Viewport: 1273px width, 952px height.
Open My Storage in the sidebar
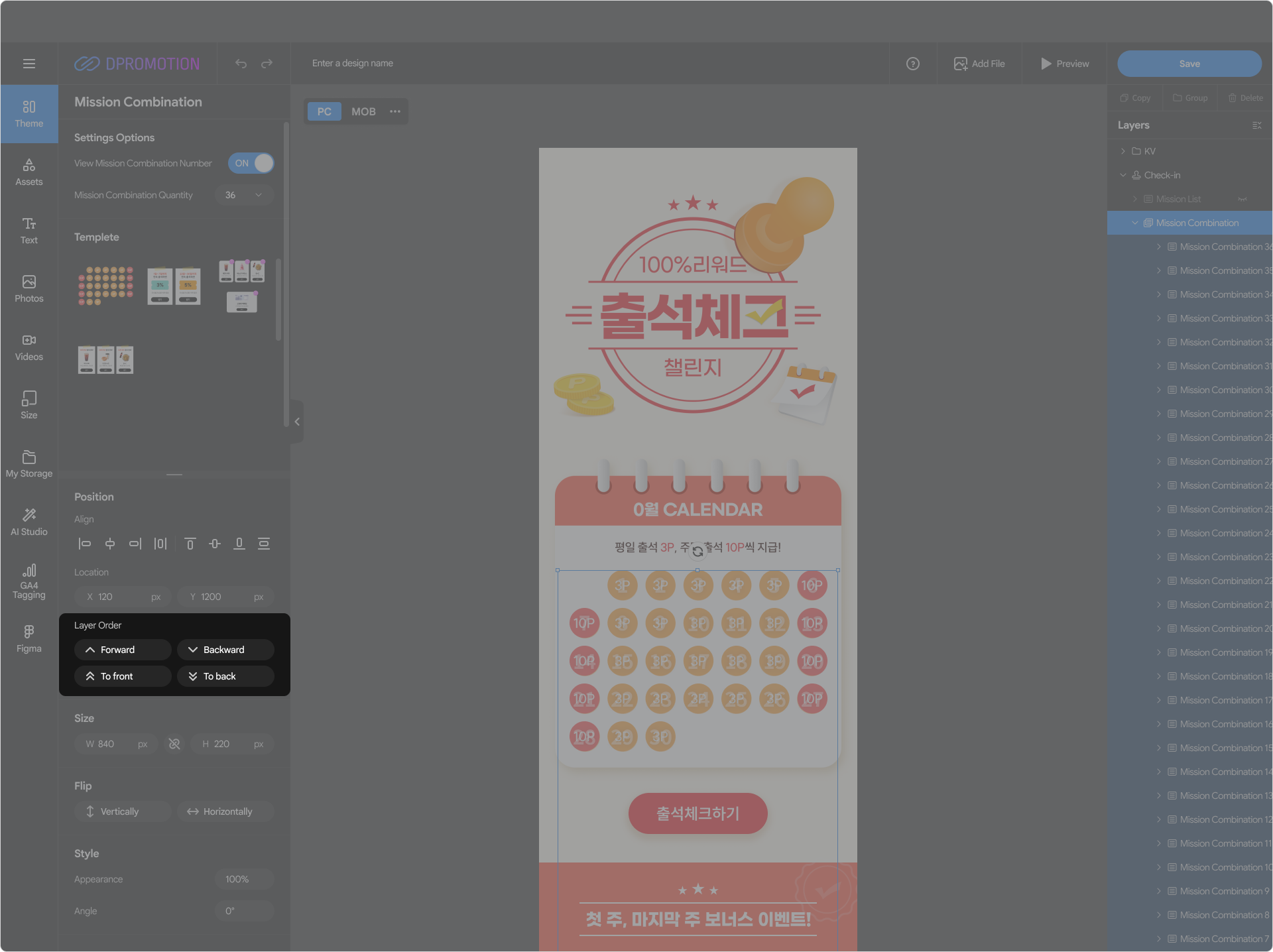(29, 464)
